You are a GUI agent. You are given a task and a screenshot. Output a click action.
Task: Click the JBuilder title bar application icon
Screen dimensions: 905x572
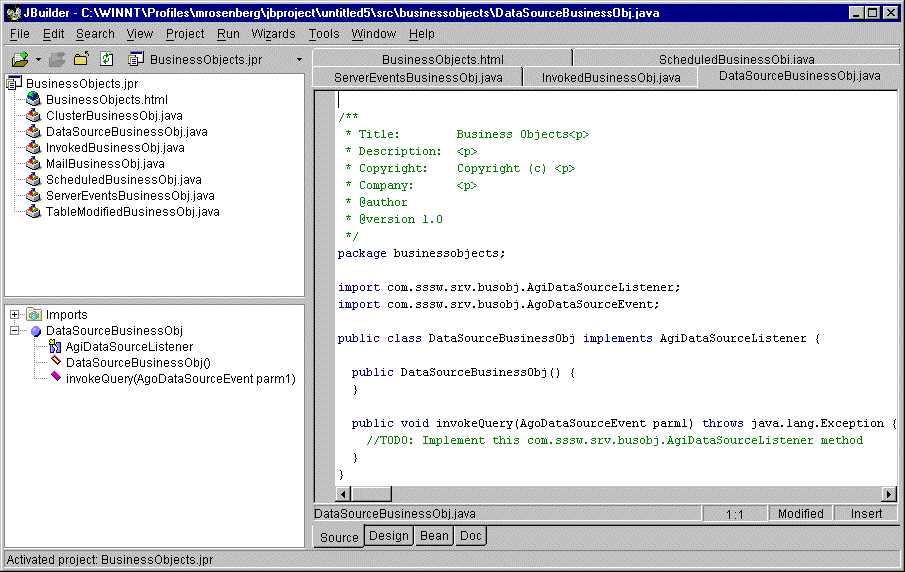(13, 13)
